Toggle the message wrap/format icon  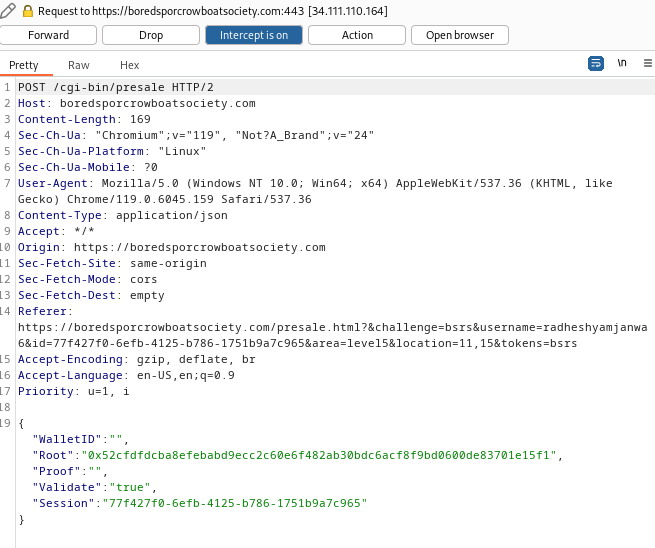[596, 63]
